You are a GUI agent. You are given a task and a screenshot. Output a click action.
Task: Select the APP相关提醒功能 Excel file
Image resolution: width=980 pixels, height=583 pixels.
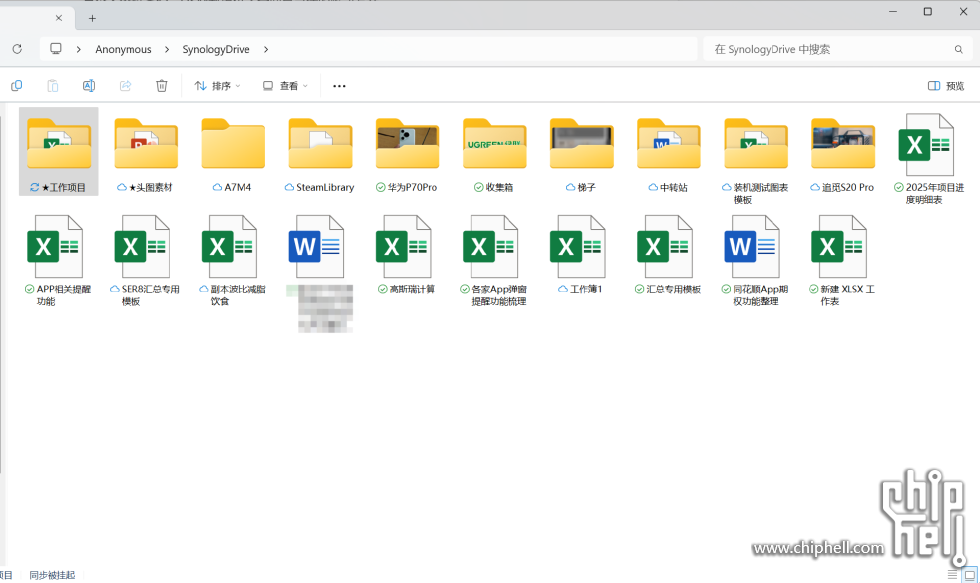[x=59, y=259]
